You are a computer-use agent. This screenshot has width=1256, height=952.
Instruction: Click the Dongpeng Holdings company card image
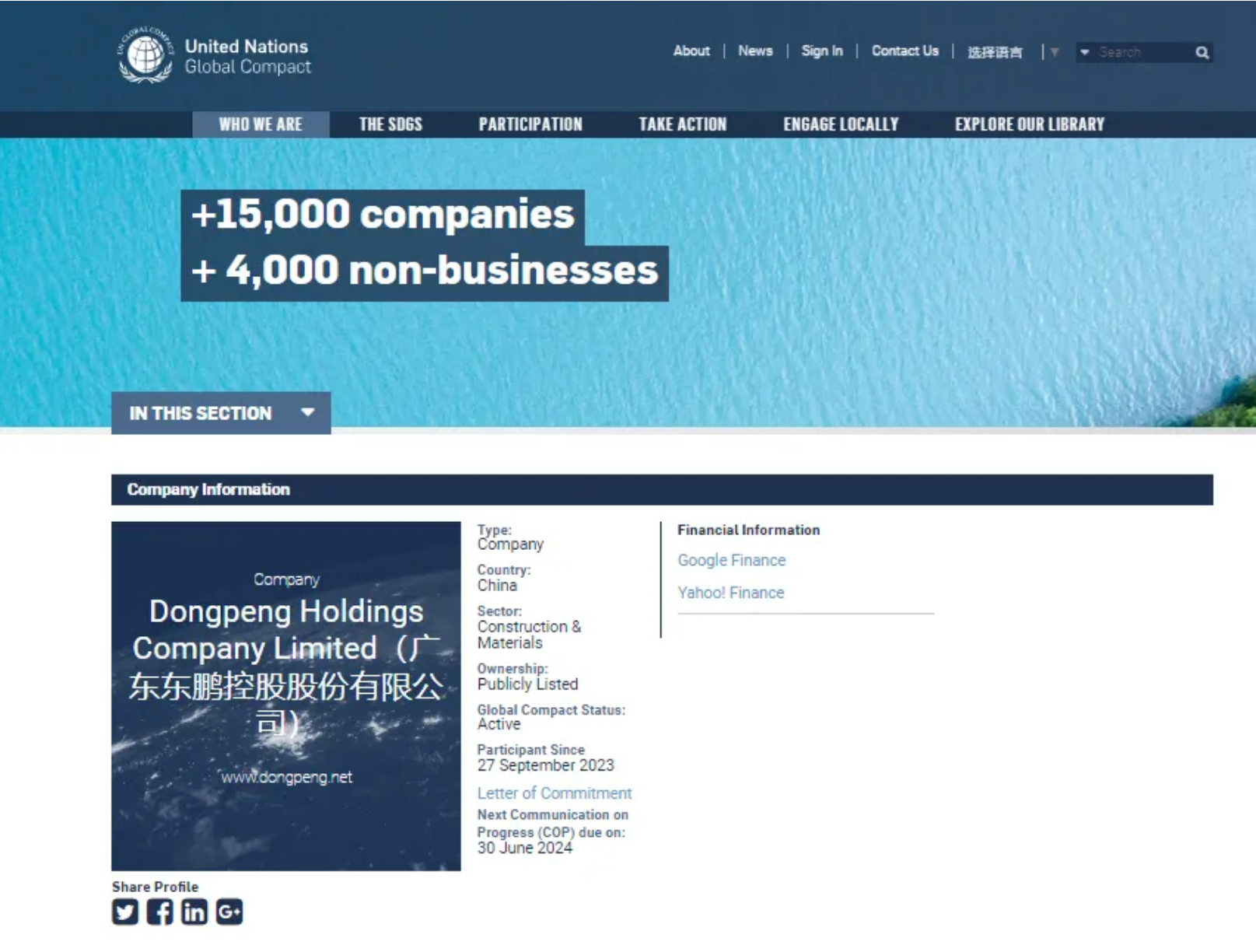(x=286, y=695)
